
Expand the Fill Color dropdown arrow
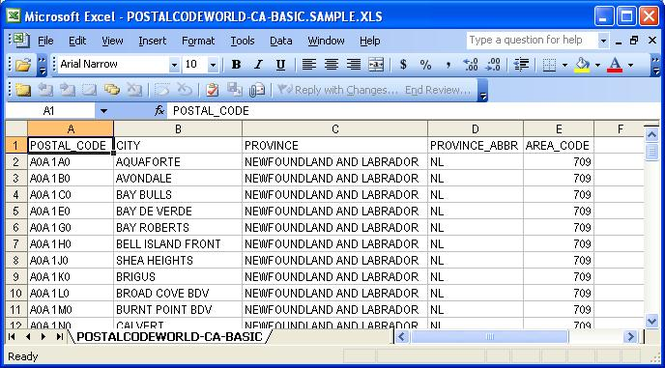point(598,65)
